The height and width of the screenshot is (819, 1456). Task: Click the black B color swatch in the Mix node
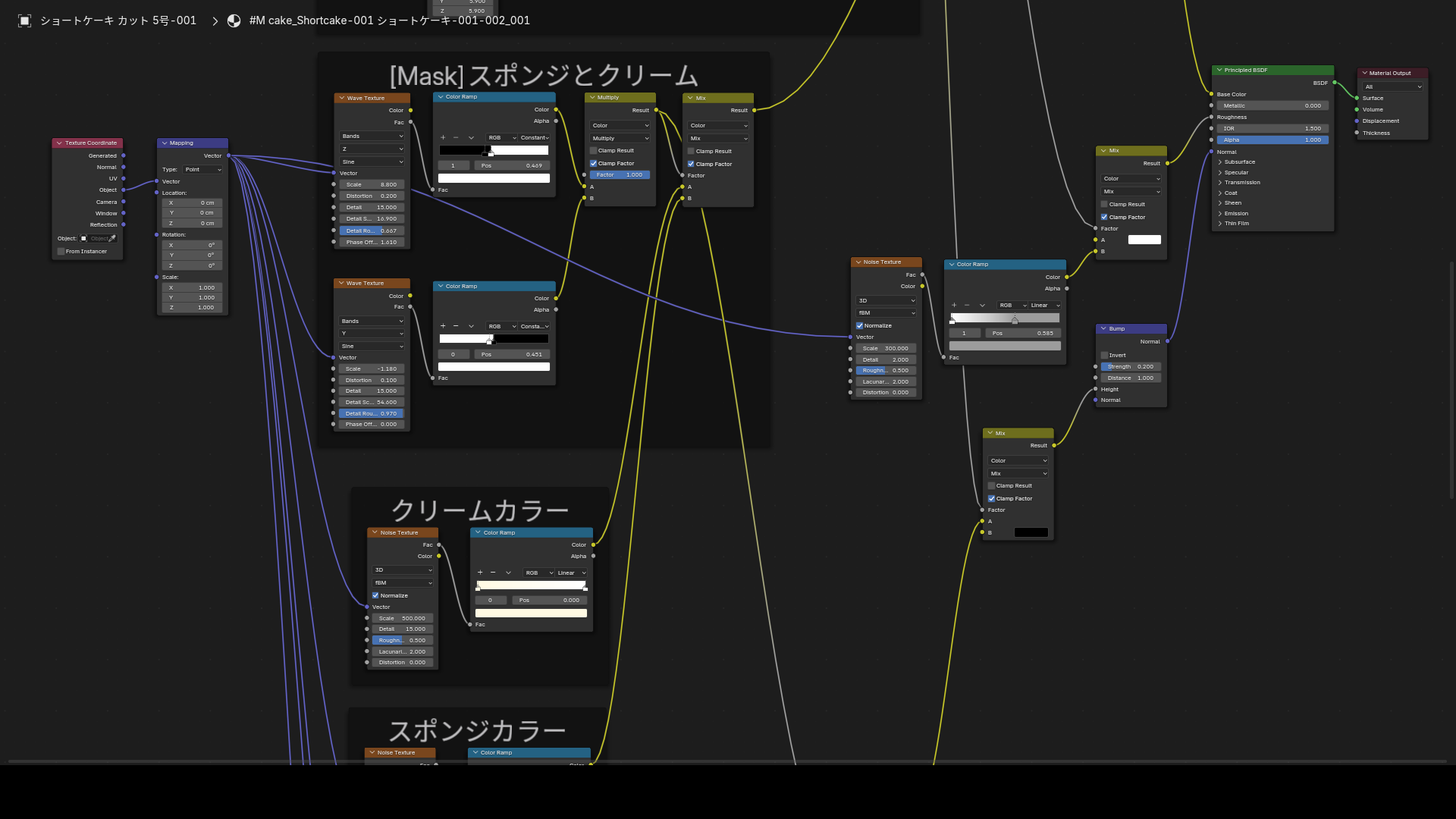click(x=1031, y=532)
